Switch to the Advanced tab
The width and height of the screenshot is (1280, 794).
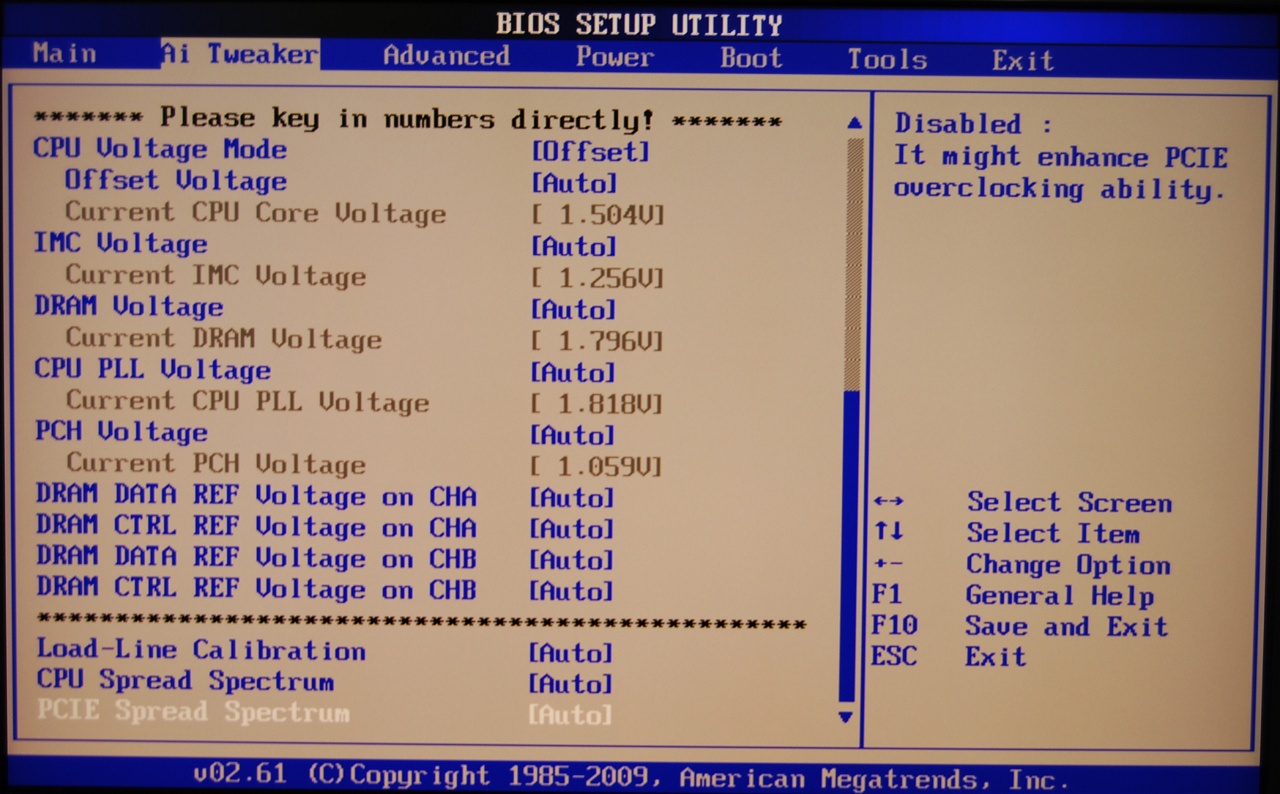pyautogui.click(x=446, y=56)
